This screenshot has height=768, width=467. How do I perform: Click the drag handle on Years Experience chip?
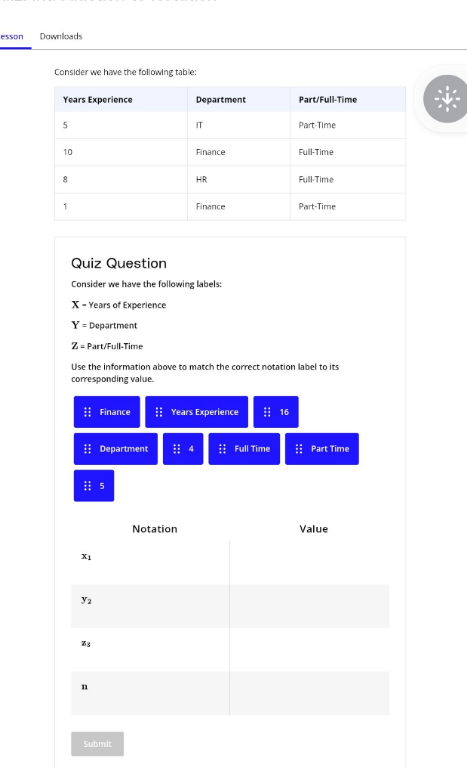pyautogui.click(x=159, y=412)
